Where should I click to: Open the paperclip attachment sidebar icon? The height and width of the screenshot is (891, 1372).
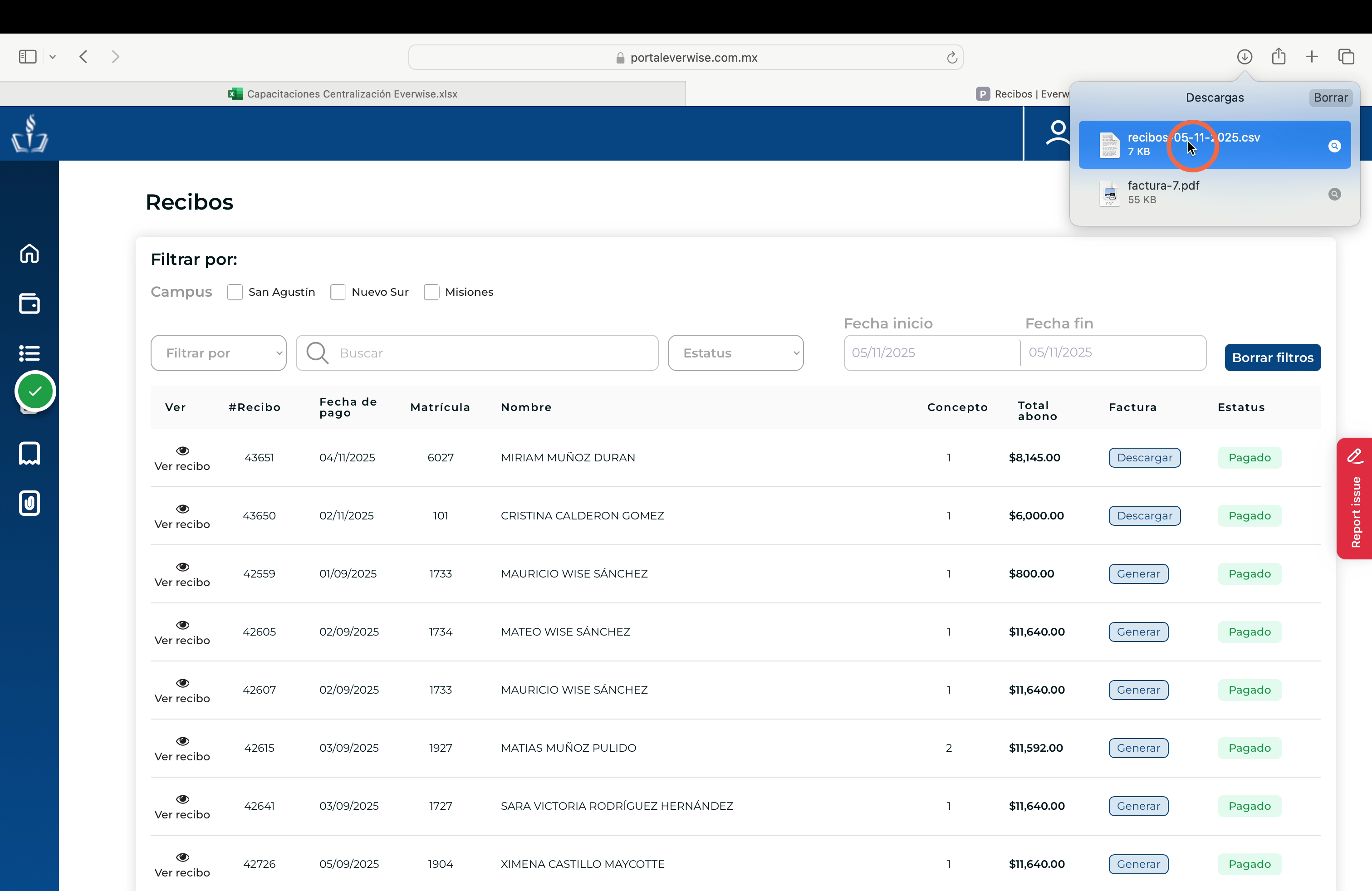[x=29, y=503]
